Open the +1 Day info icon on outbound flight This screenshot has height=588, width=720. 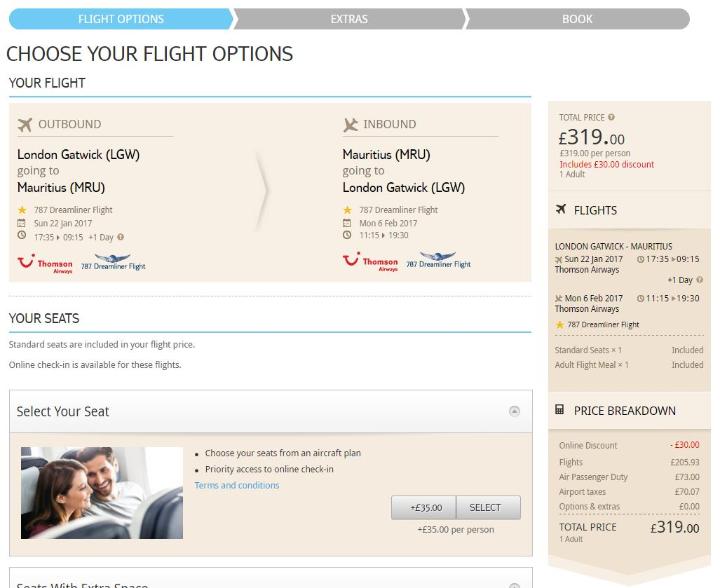coord(120,237)
